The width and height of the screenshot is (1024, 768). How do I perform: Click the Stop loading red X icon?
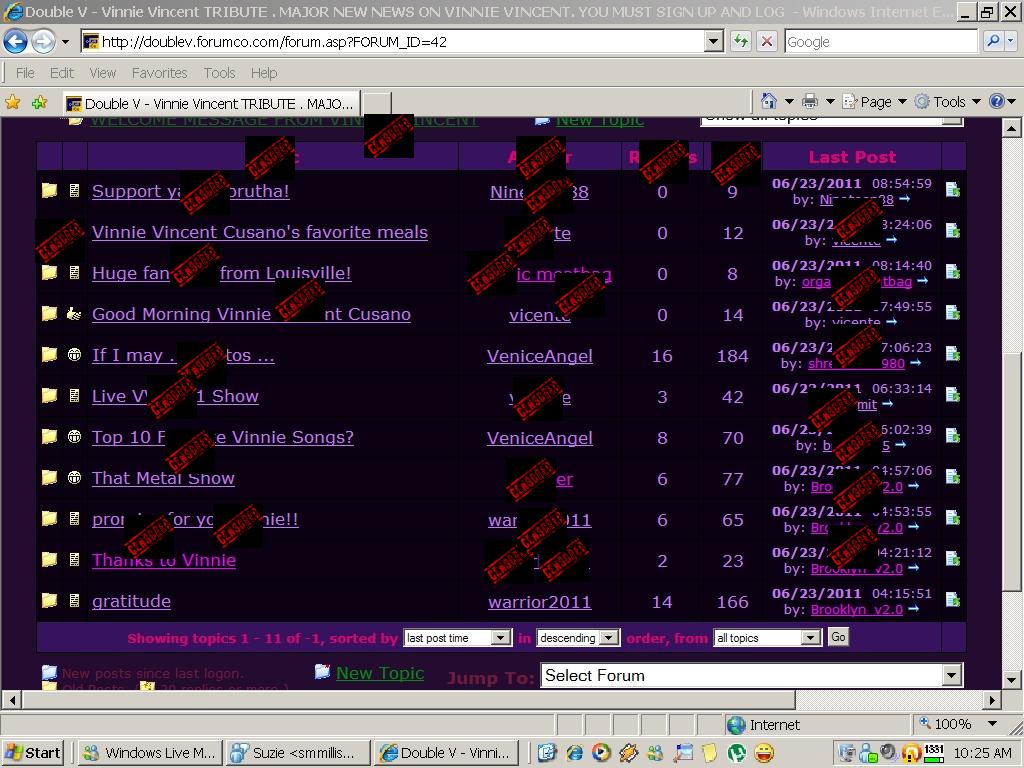coord(767,42)
